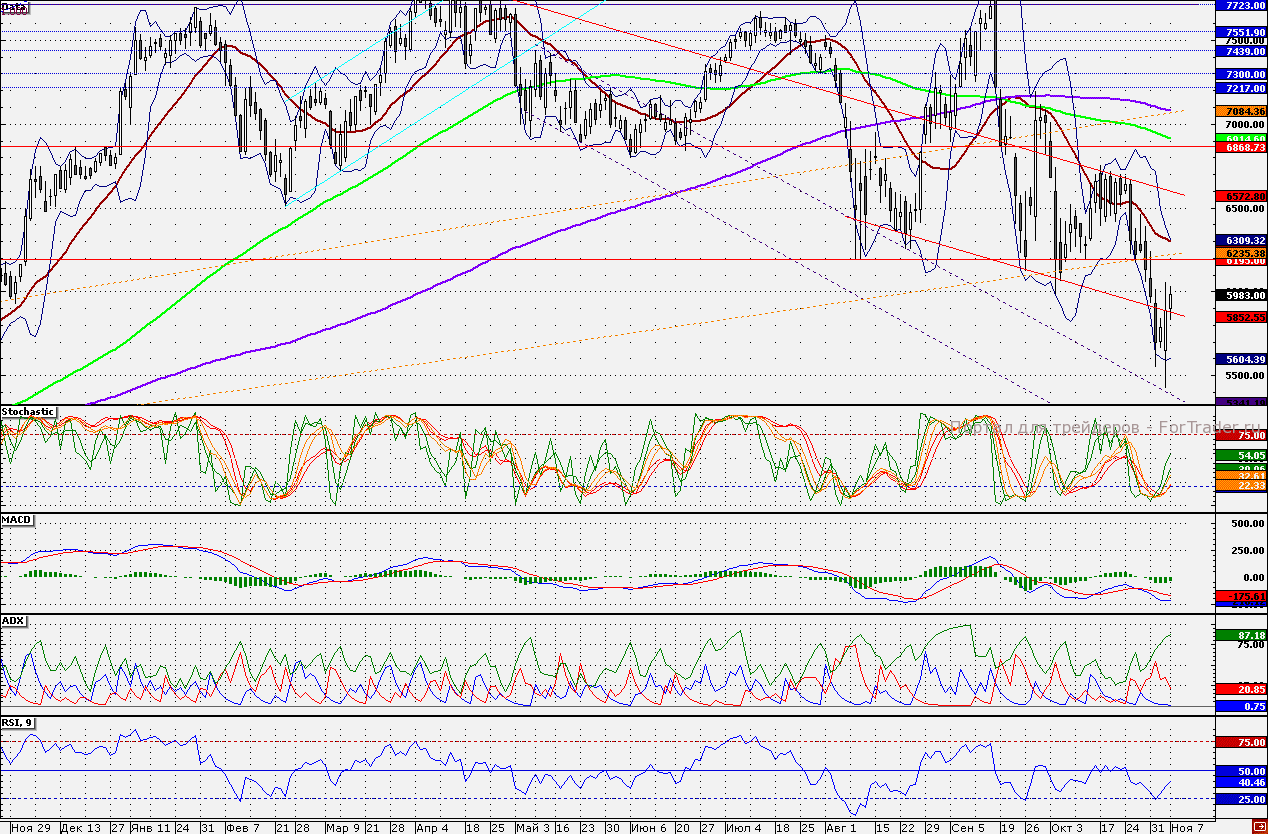
Task: Select the 7723.00 price label
Action: point(1240,6)
